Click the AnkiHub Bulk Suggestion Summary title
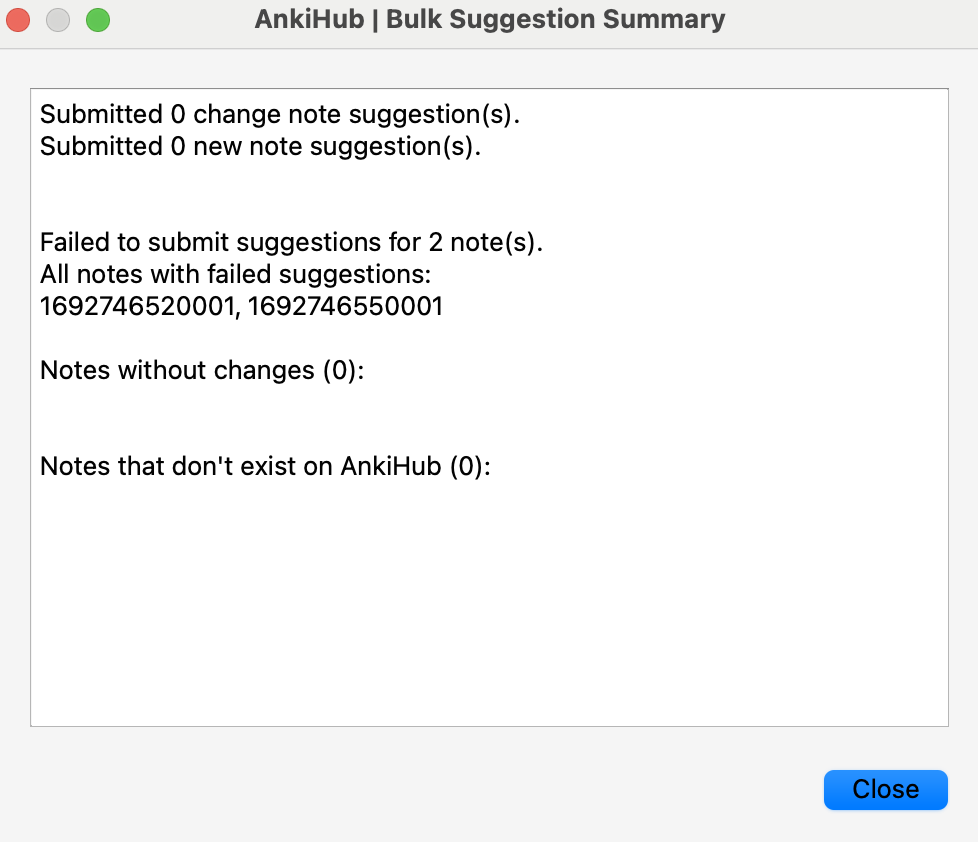This screenshot has width=978, height=842. pos(490,19)
